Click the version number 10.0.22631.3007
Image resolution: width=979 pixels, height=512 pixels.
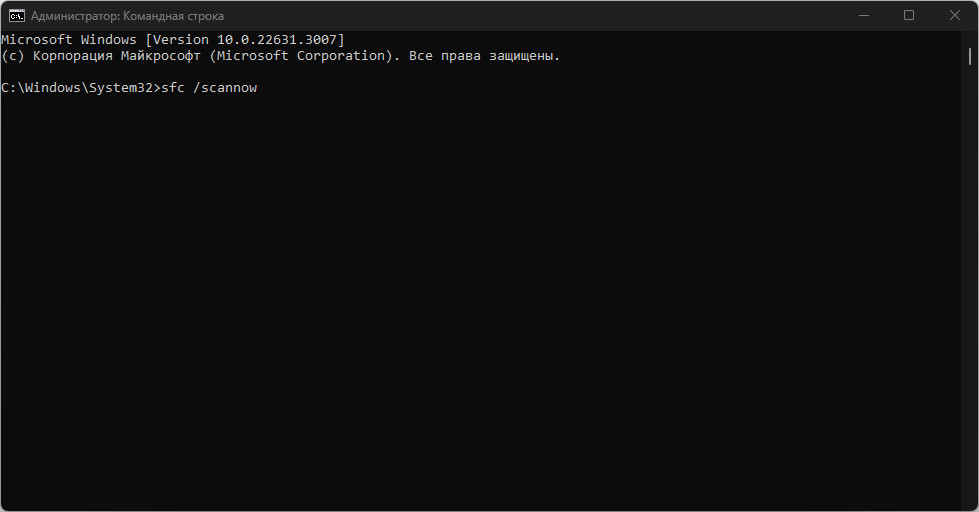[x=280, y=39]
